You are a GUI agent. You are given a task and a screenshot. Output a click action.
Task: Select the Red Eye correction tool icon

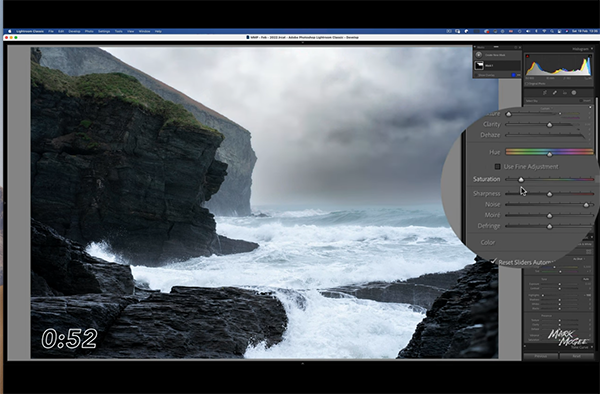coord(565,93)
